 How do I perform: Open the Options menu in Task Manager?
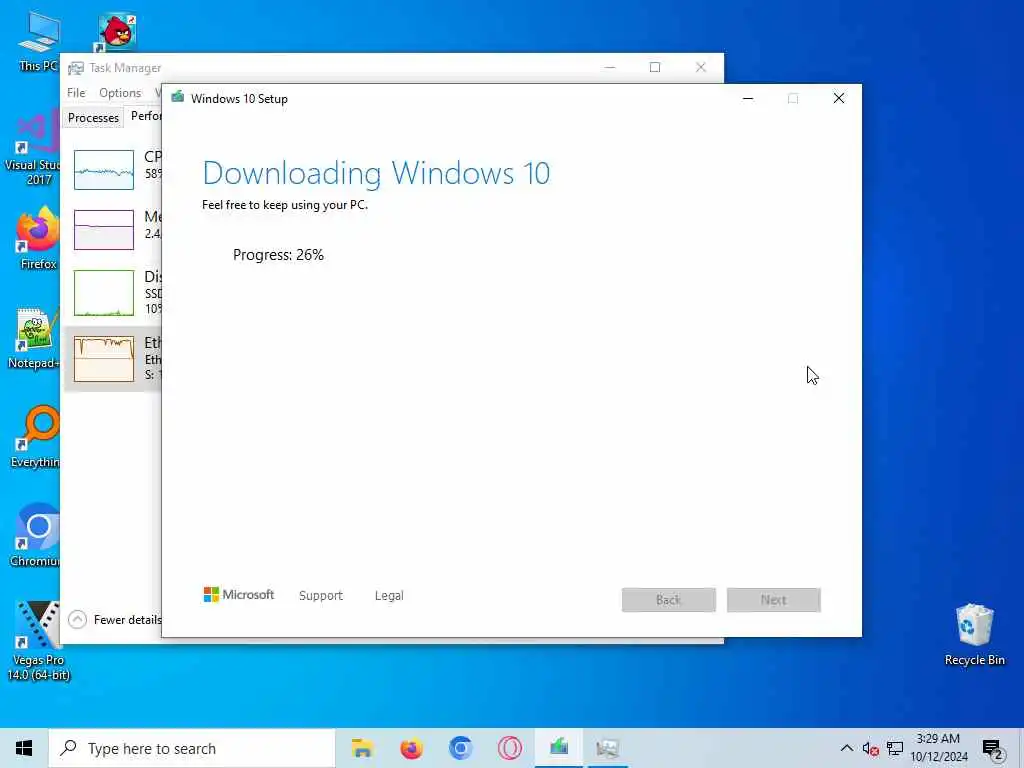[x=120, y=93]
